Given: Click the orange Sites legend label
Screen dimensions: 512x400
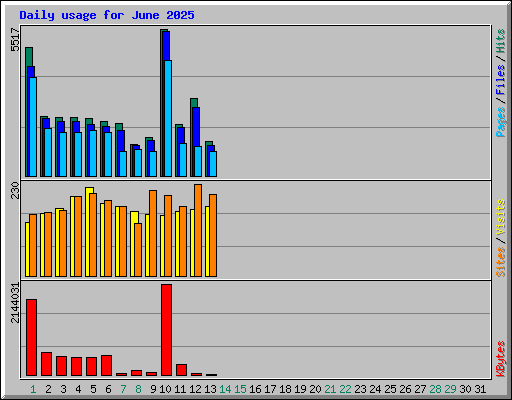Looking at the screenshot, I should pyautogui.click(x=500, y=262).
